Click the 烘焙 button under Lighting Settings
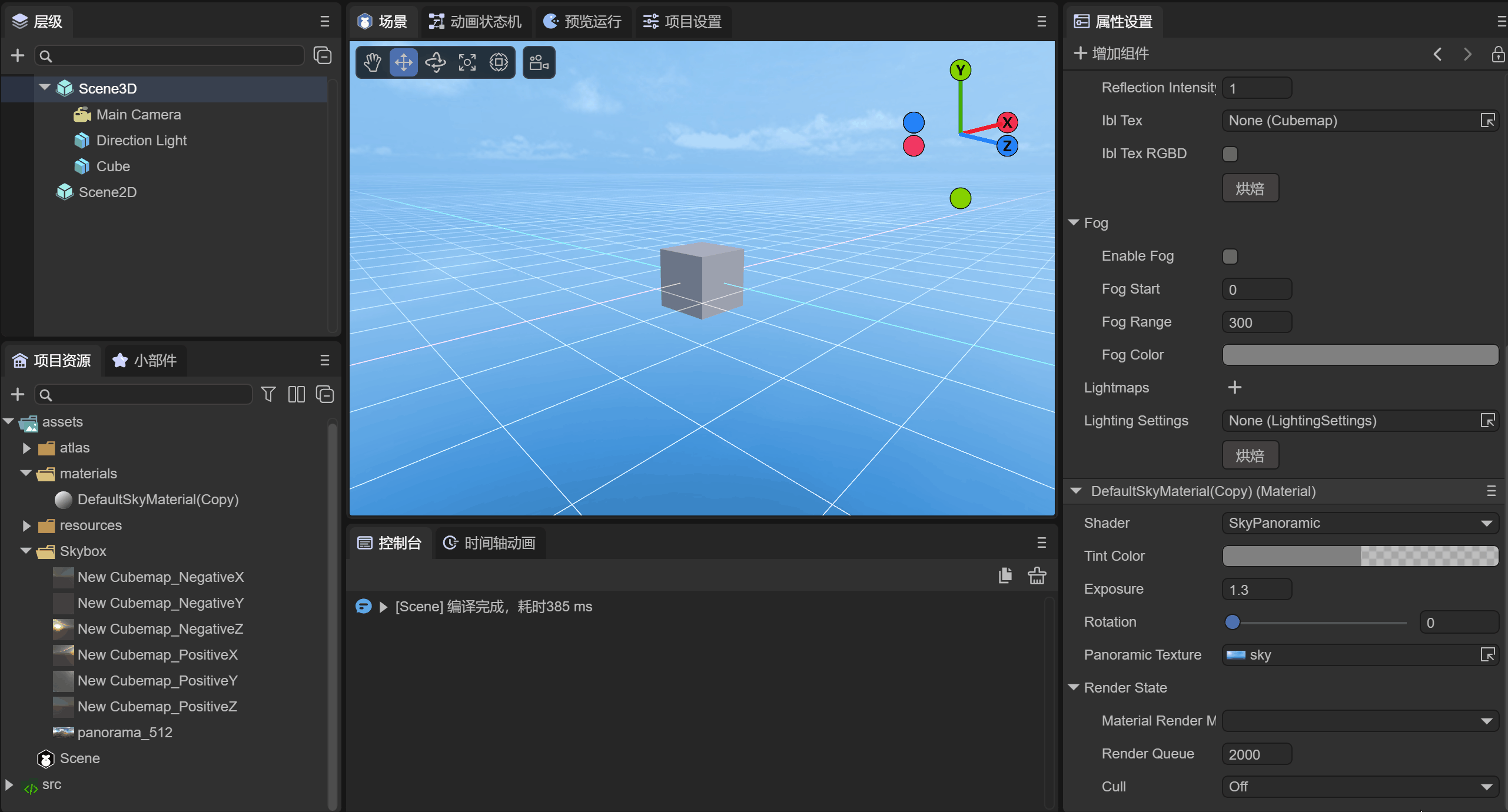This screenshot has width=1508, height=812. [1250, 455]
